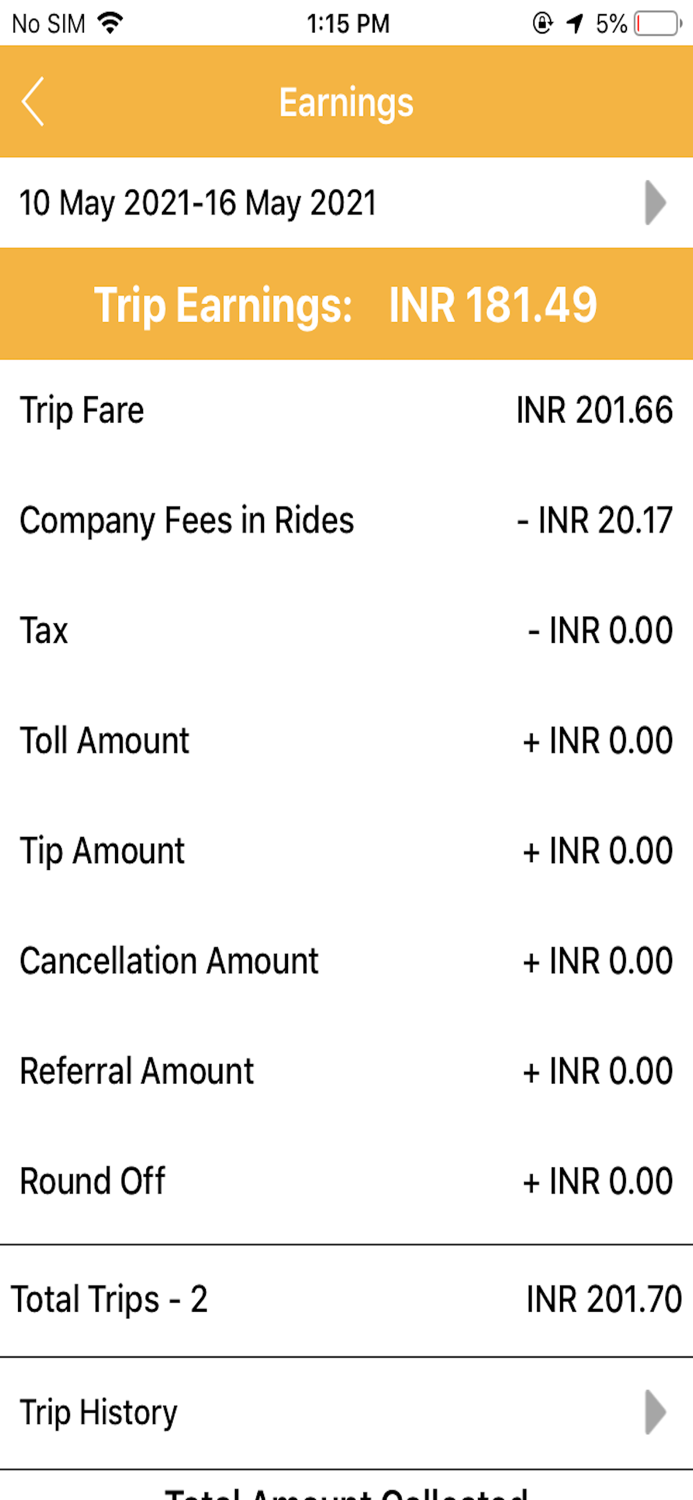
Task: Tap the INR 201.70 total amount
Action: (x=604, y=1300)
